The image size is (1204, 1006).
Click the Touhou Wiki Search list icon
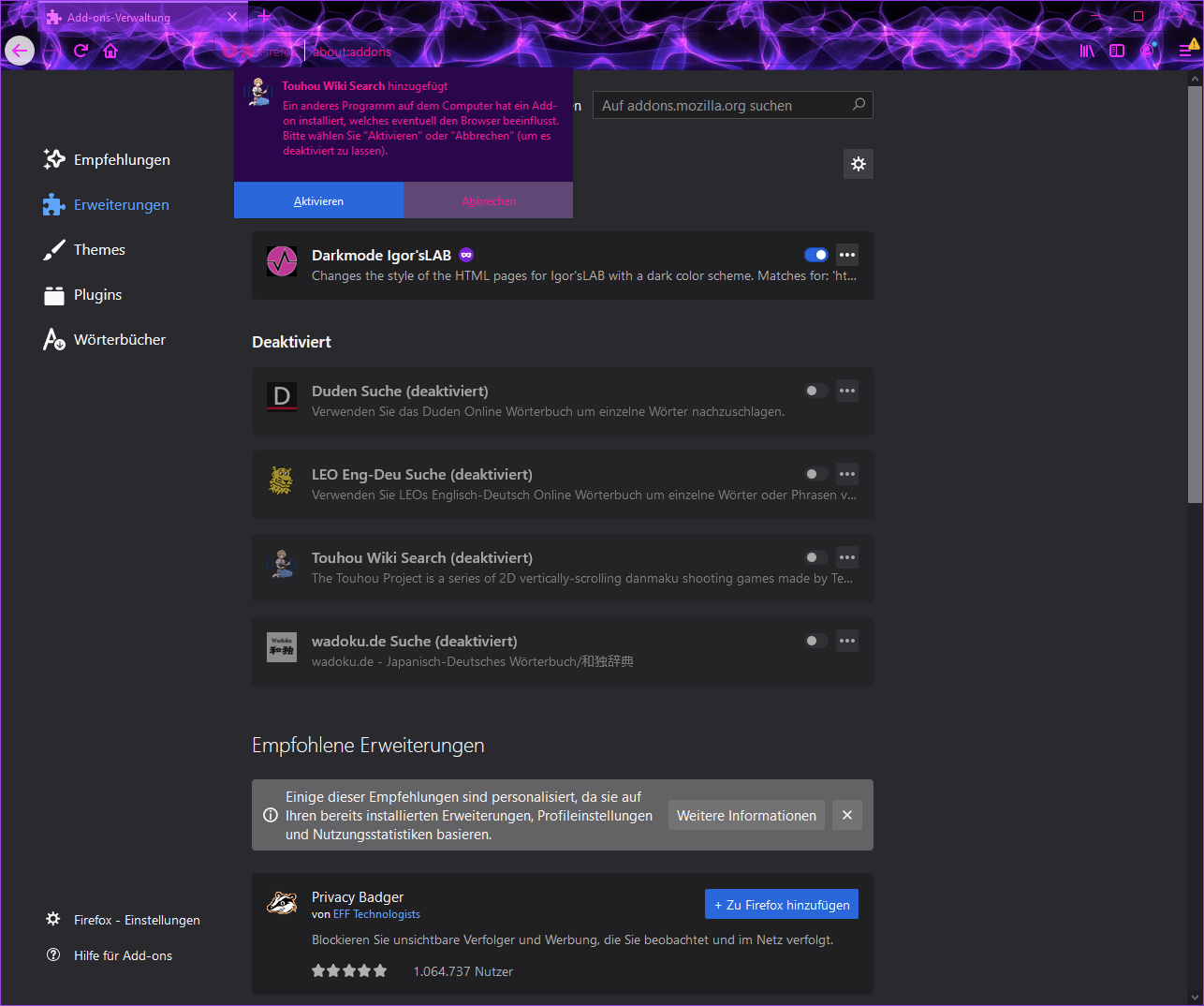(x=282, y=564)
